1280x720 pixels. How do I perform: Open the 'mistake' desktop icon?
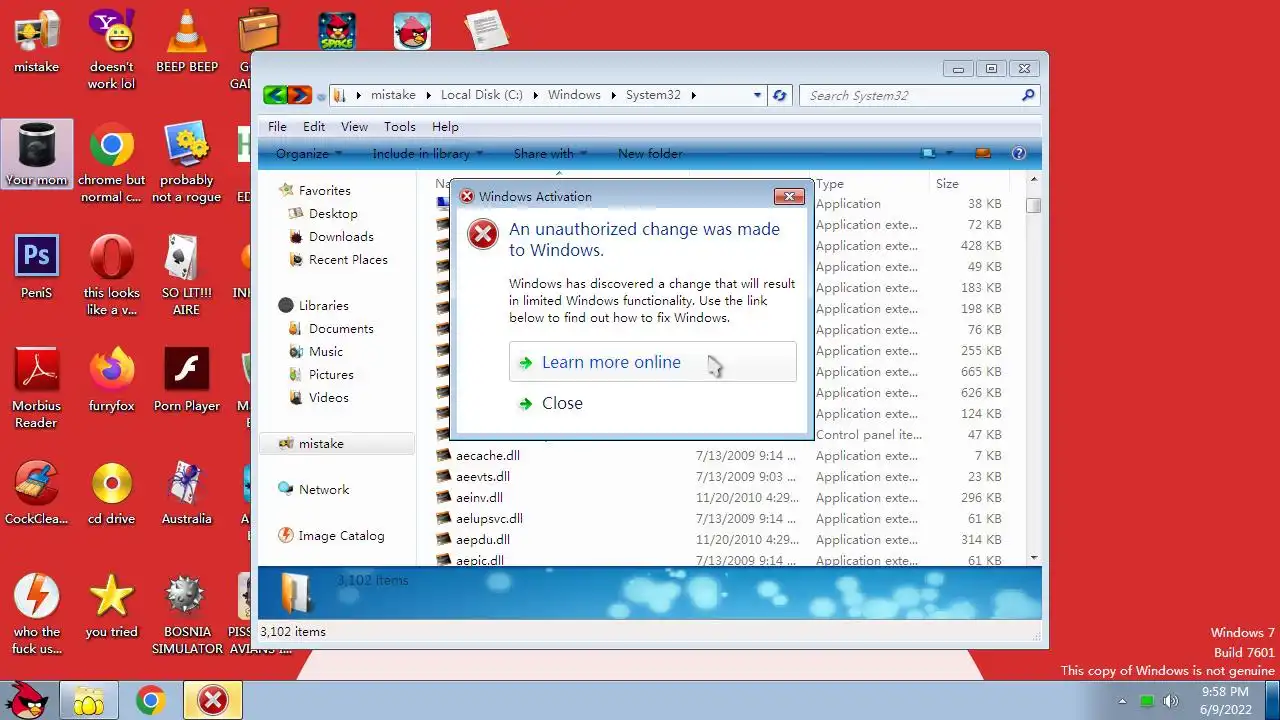[36, 42]
